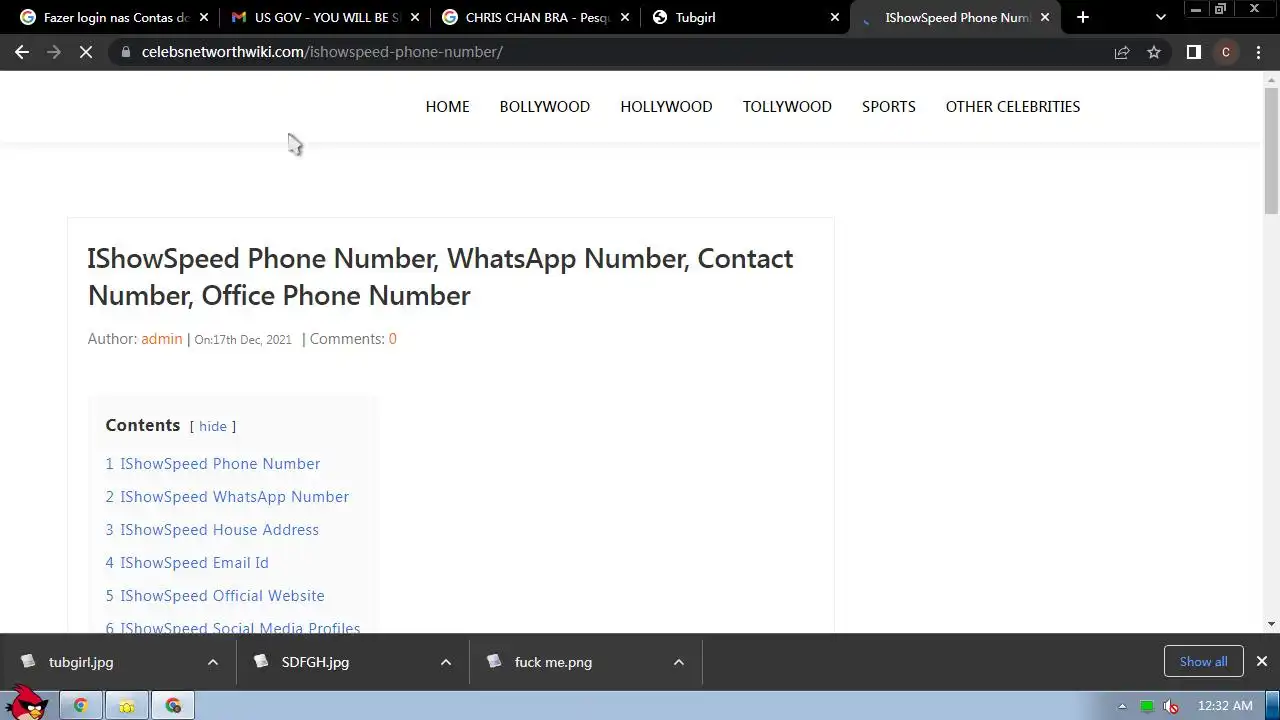This screenshot has height=720, width=1280.
Task: Click the page vertical scrollbar thumb
Action: tap(1271, 150)
